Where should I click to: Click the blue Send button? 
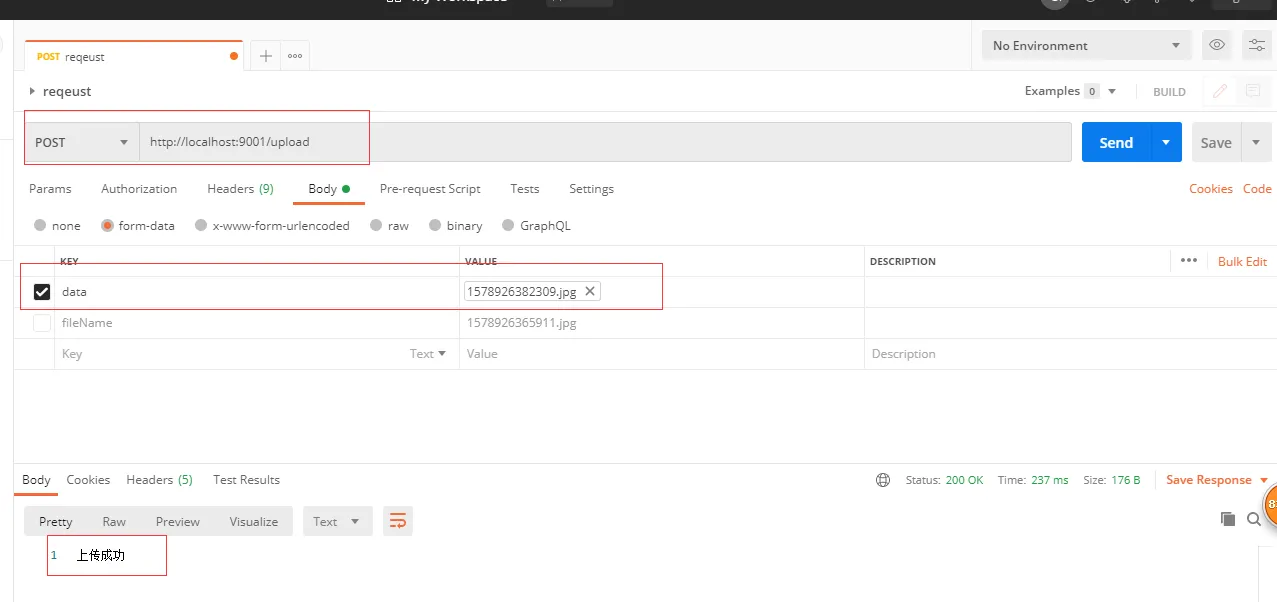click(x=1115, y=142)
